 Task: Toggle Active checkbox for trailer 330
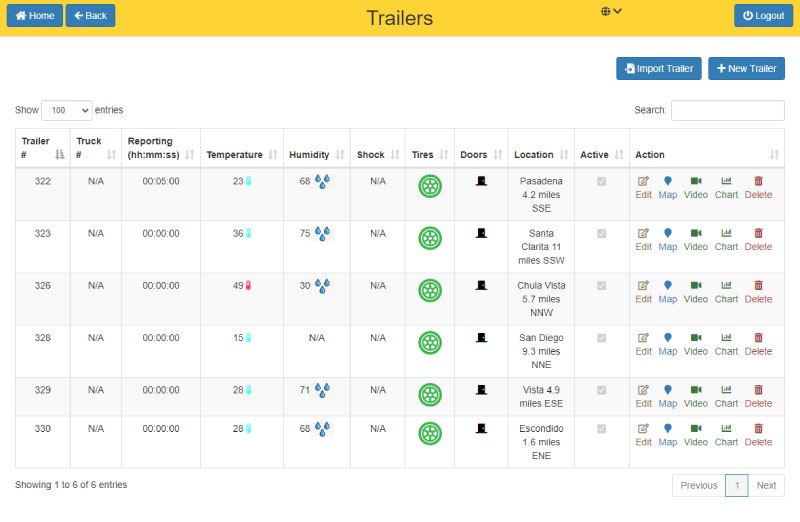tap(602, 429)
